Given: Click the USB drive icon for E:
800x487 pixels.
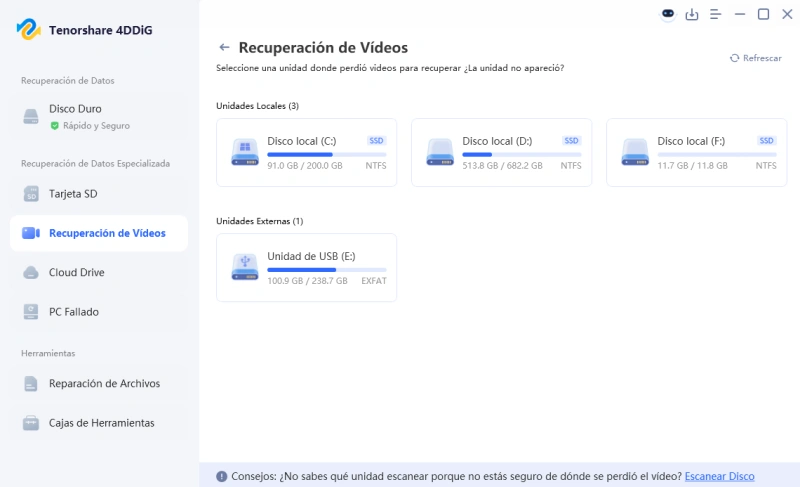Looking at the screenshot, I should tap(245, 267).
